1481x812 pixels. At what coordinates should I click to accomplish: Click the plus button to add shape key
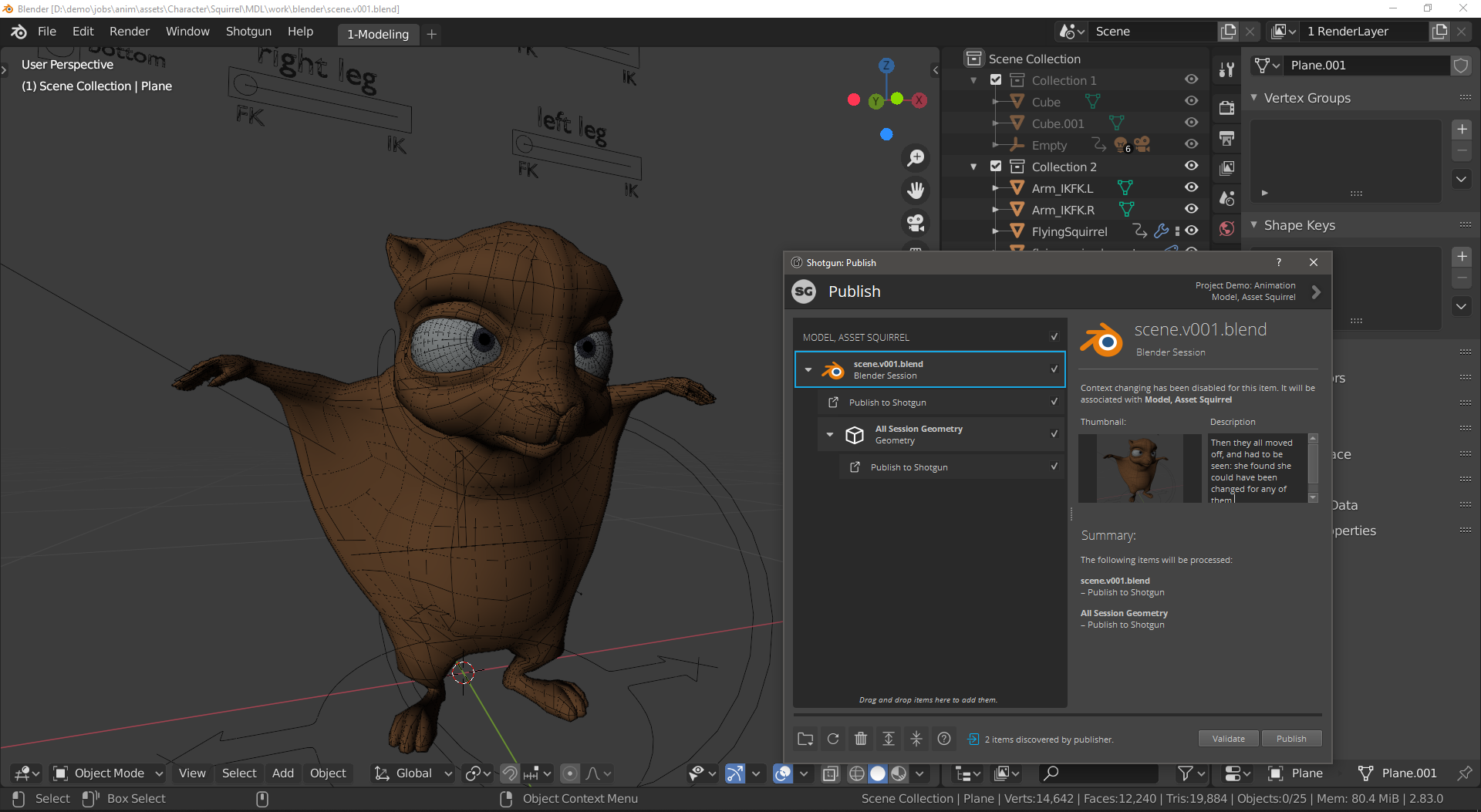(x=1462, y=257)
